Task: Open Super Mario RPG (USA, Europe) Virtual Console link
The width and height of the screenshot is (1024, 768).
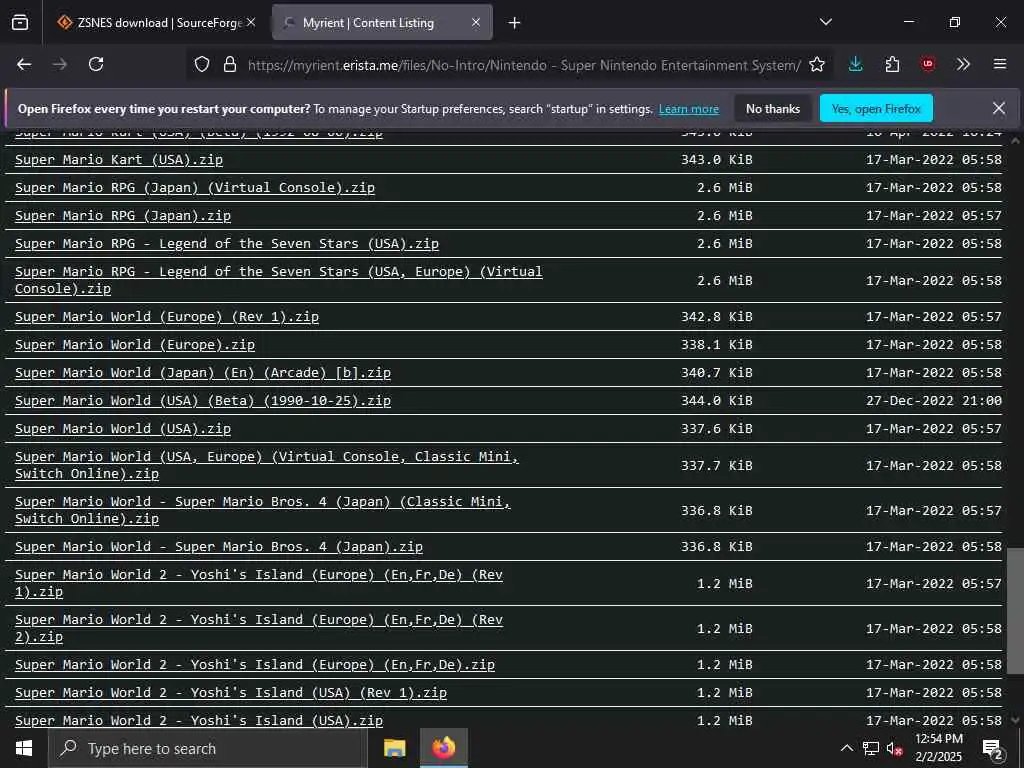Action: (278, 280)
